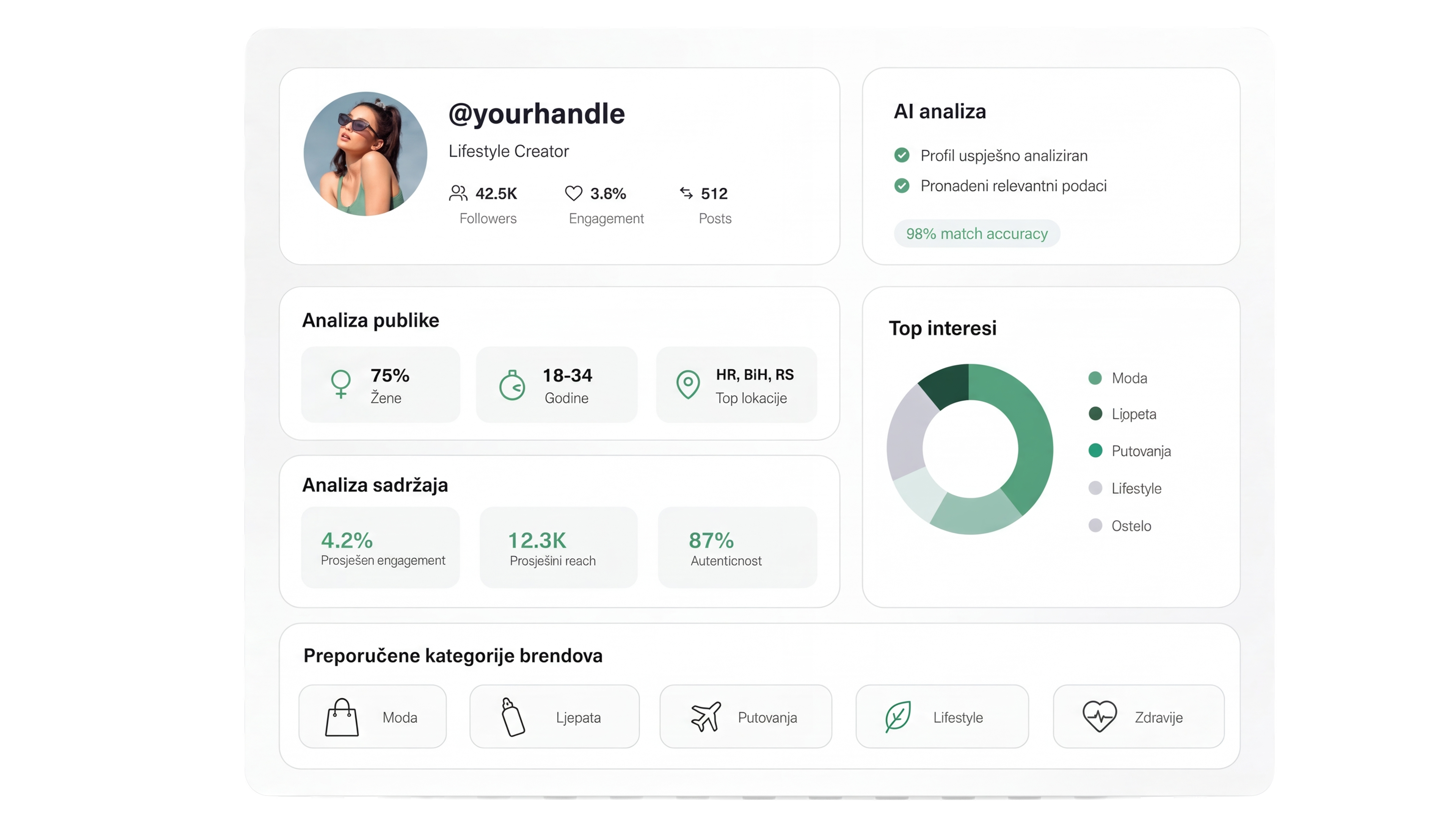Click green check next to Profil uspješno analiziran
This screenshot has height=819, width=1456.
point(902,155)
